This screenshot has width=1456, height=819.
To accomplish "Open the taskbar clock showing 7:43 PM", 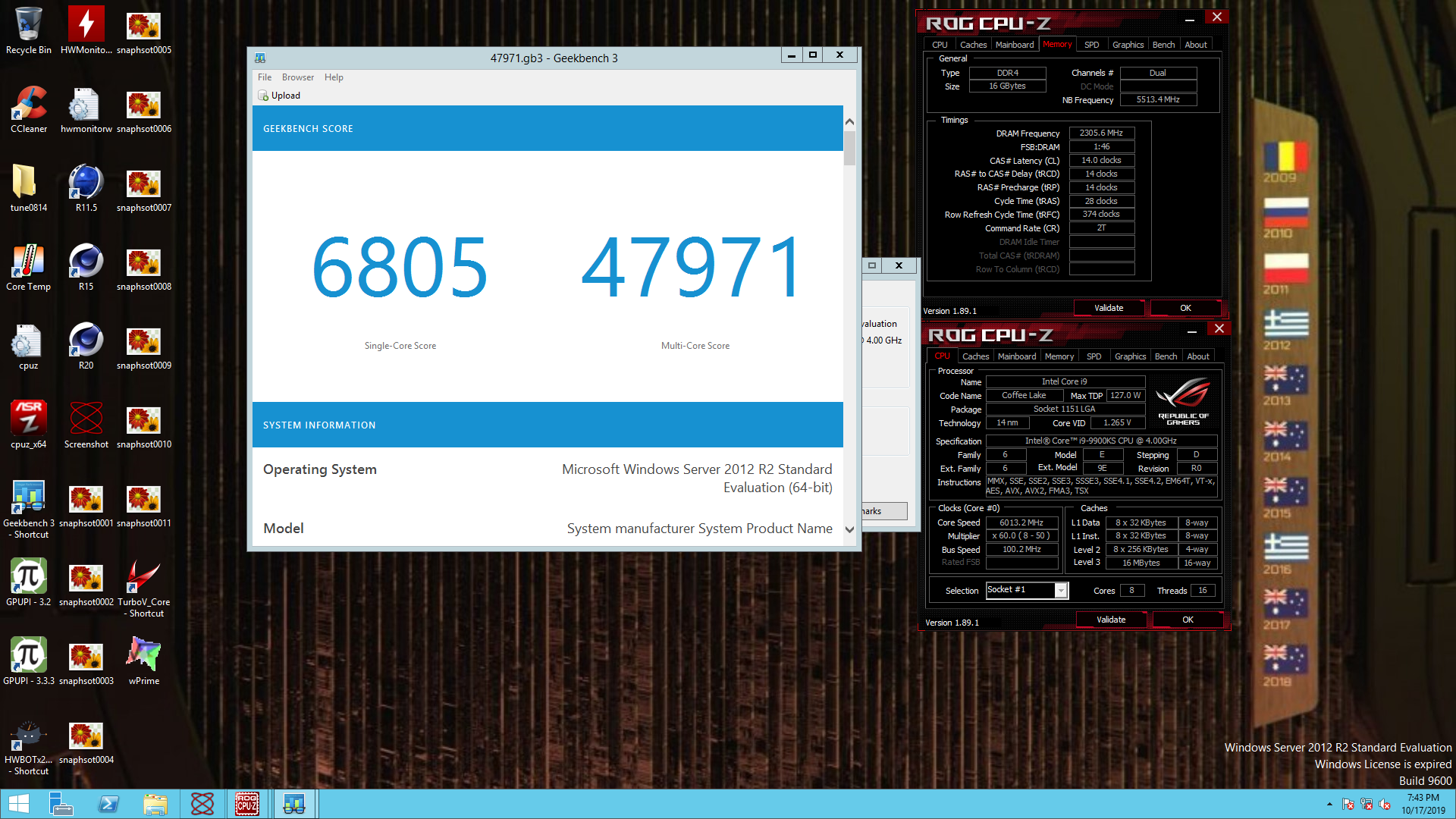I will (1423, 804).
